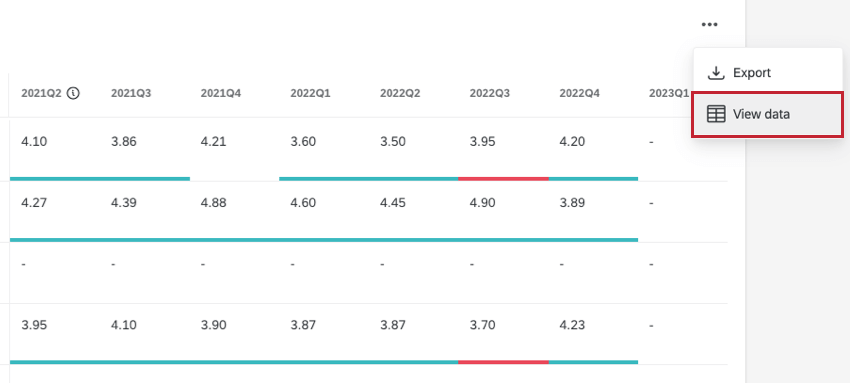Click the 2022Q1 column header
Image resolution: width=850 pixels, height=383 pixels.
pos(310,93)
